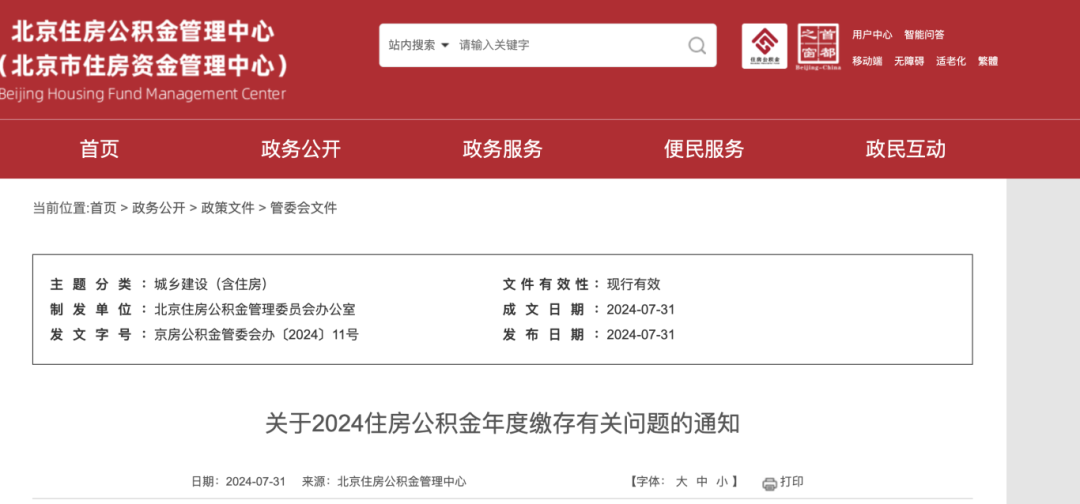Screen dimensions: 1080x504
Task: Go to 用户中心
Action: tap(872, 34)
